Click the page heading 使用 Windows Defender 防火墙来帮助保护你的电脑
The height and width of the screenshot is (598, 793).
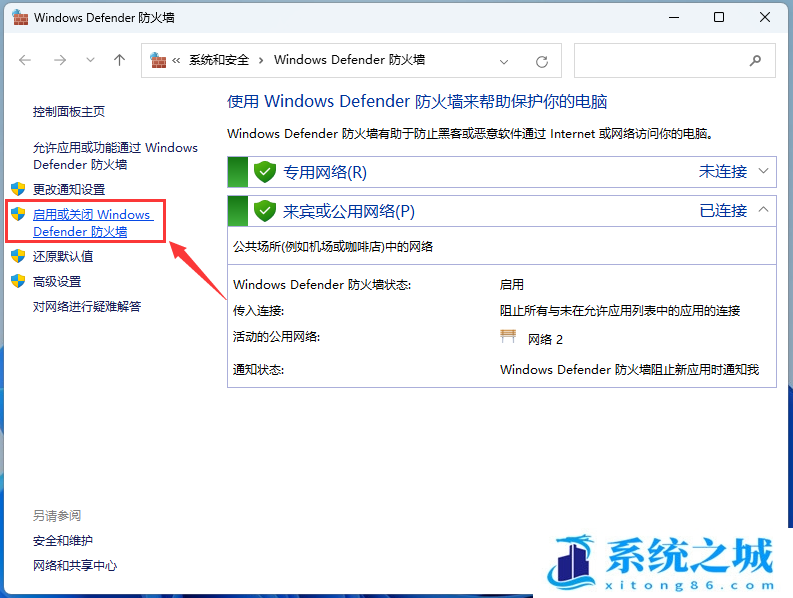(x=417, y=102)
